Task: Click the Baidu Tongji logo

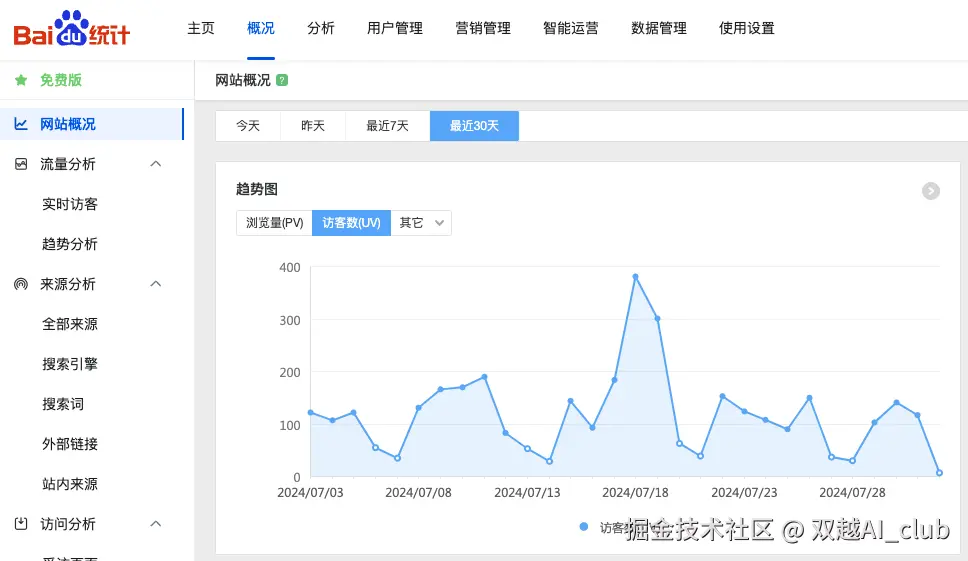Action: tap(71, 28)
